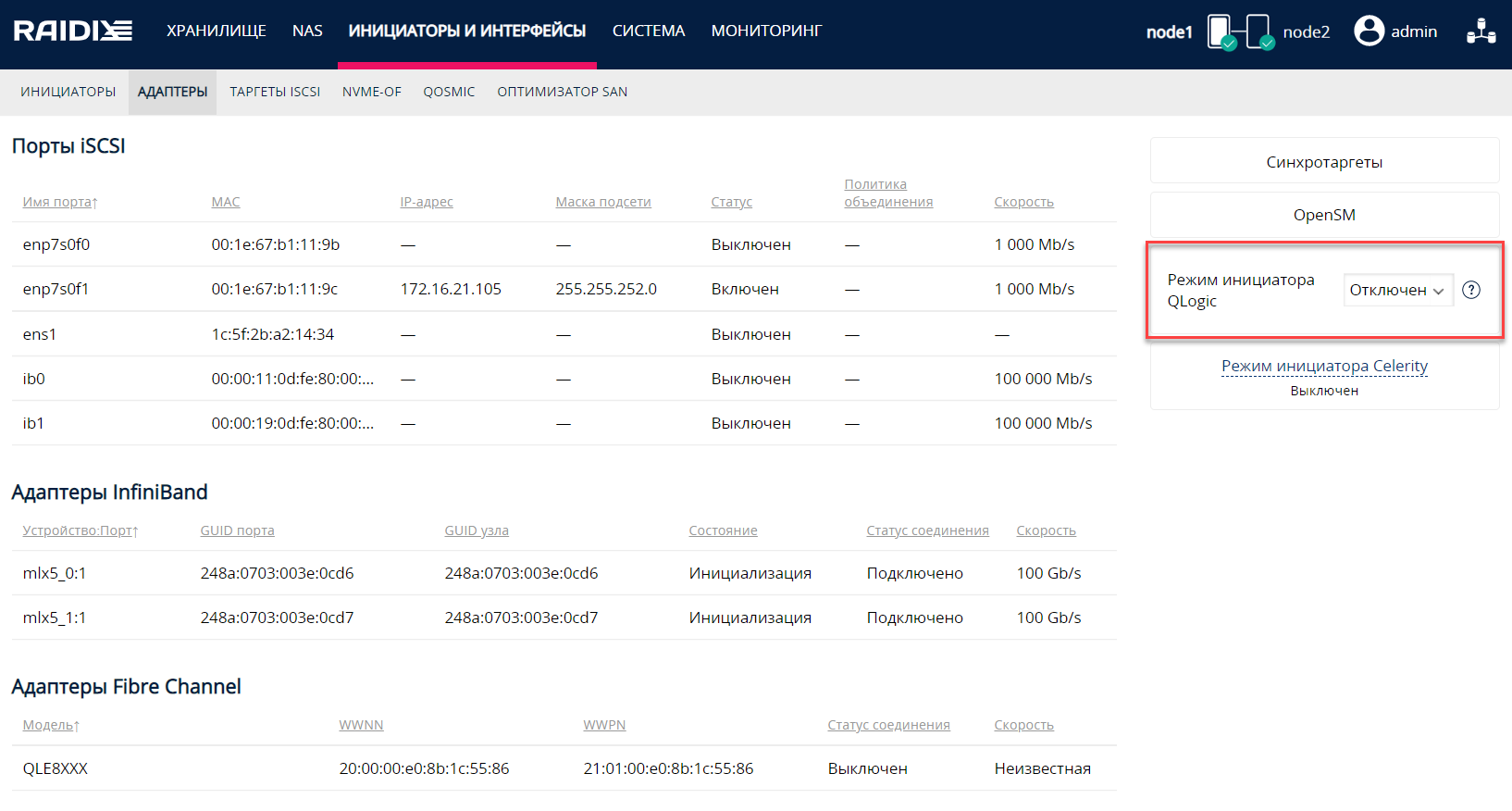Viewport: 1512px width, 811px height.
Task: Sort Fibre Channel by WWPN
Action: (x=605, y=725)
